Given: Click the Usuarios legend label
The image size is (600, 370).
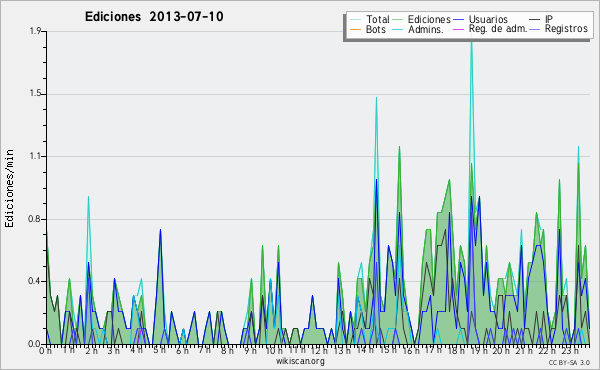Looking at the screenshot, I should 488,19.
